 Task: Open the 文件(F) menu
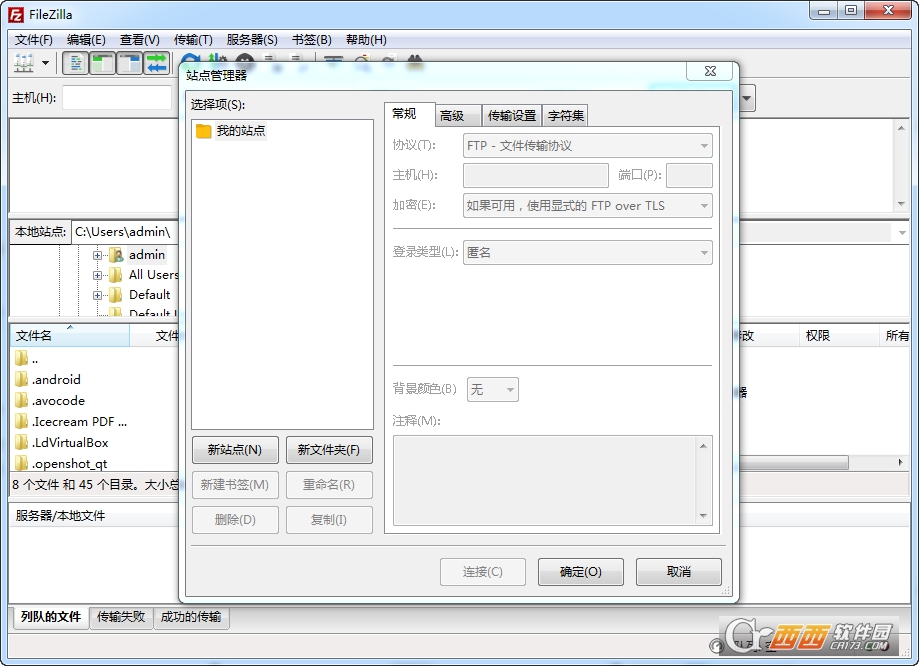click(33, 40)
